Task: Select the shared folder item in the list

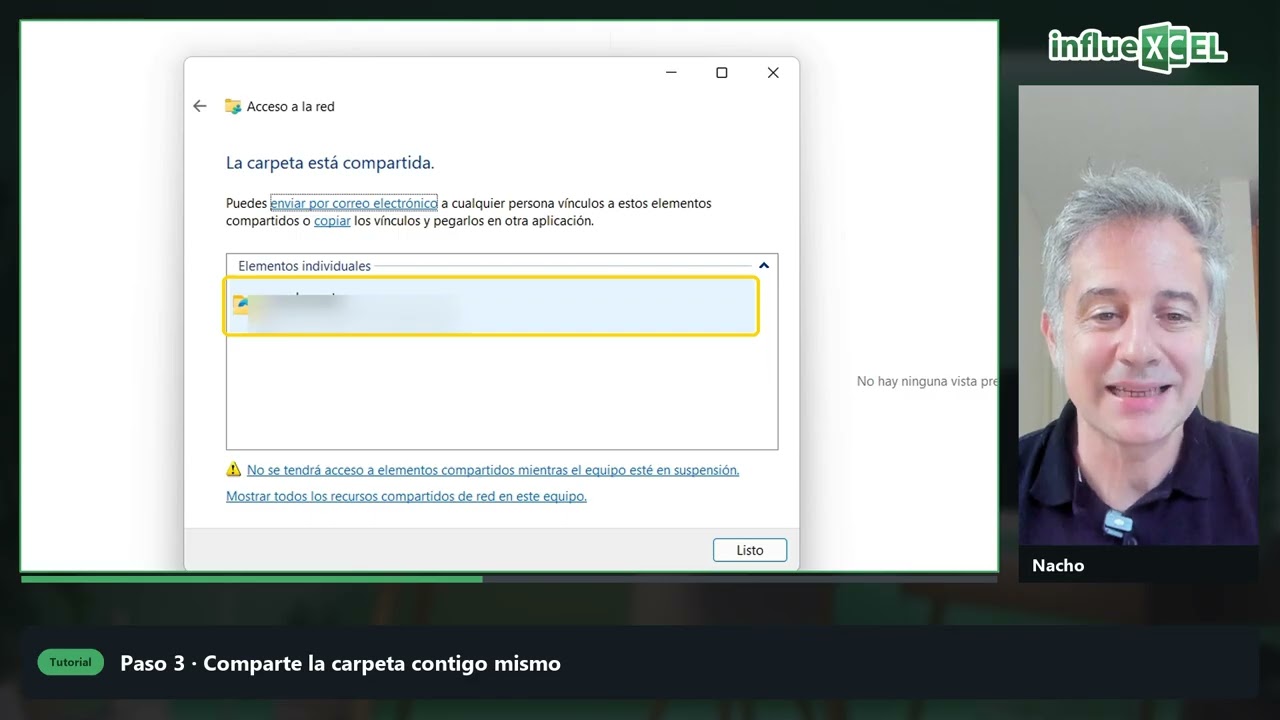Action: click(491, 306)
